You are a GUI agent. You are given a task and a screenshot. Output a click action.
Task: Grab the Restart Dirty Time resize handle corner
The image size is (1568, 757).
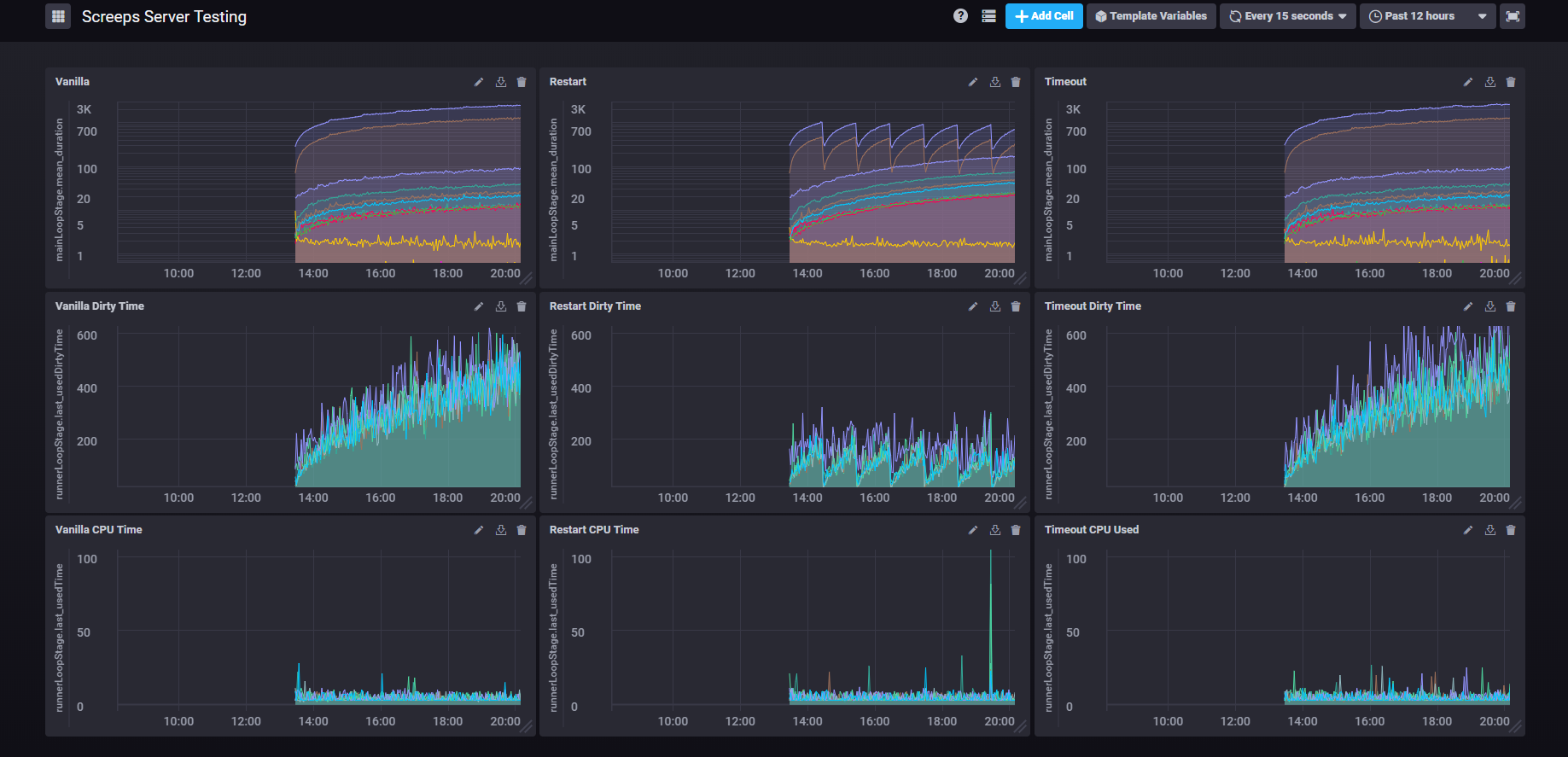pyautogui.click(x=1022, y=504)
